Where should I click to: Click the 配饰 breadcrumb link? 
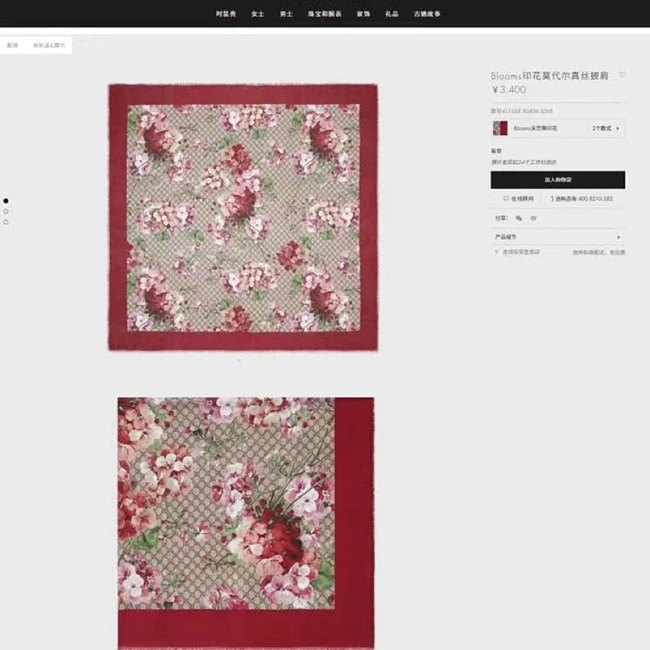[12, 45]
